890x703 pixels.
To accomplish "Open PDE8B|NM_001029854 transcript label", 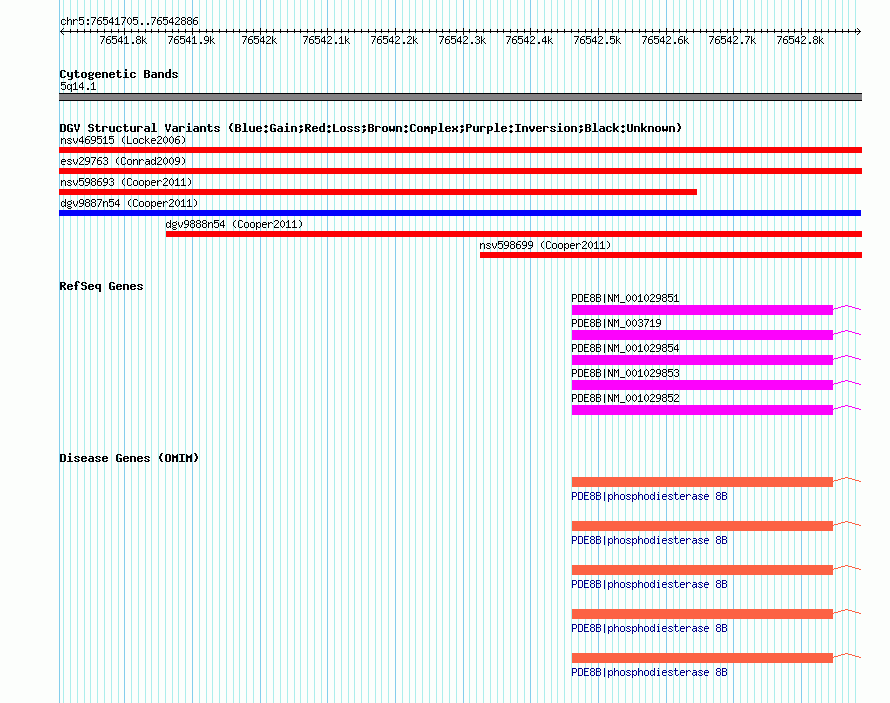I will pyautogui.click(x=625, y=348).
